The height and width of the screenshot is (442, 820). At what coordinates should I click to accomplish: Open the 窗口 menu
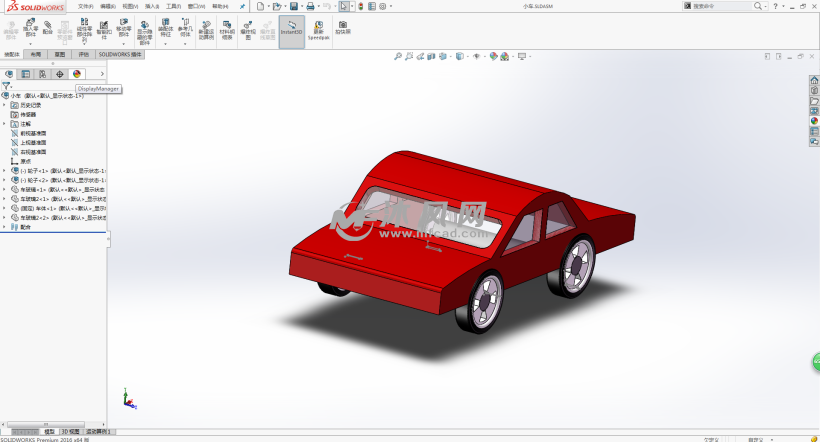click(x=197, y=6)
